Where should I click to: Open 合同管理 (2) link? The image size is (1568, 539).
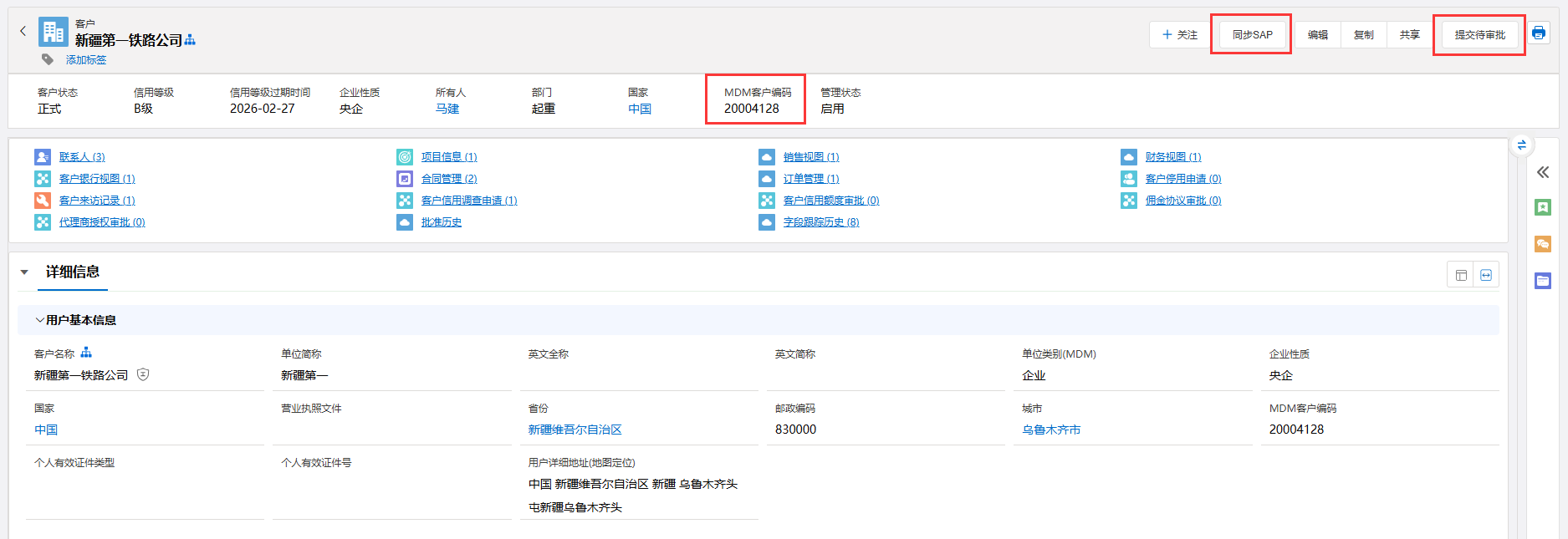pos(449,179)
